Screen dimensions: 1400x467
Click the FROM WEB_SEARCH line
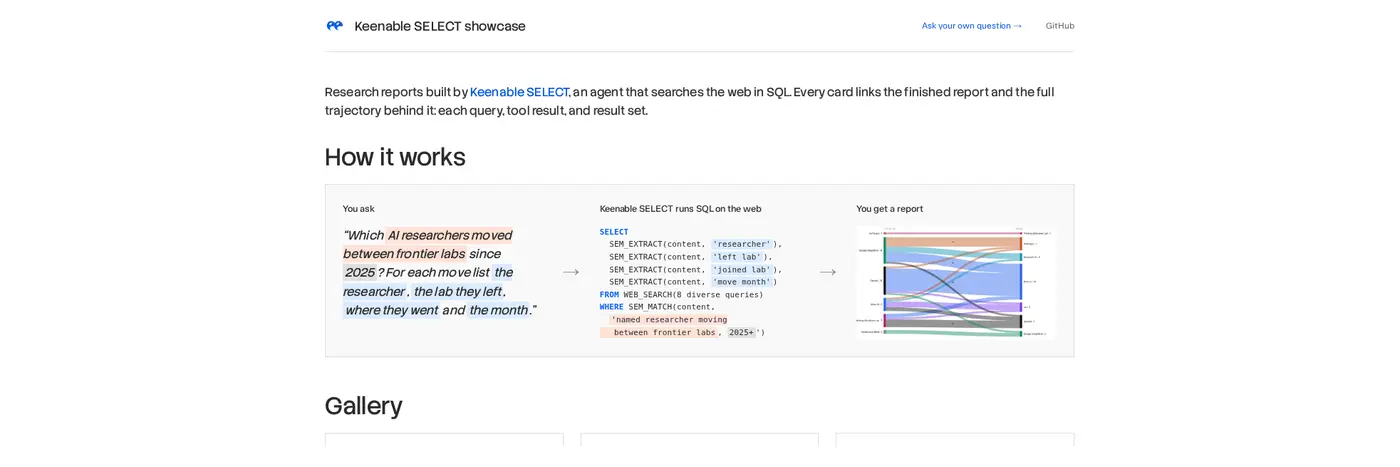point(681,295)
